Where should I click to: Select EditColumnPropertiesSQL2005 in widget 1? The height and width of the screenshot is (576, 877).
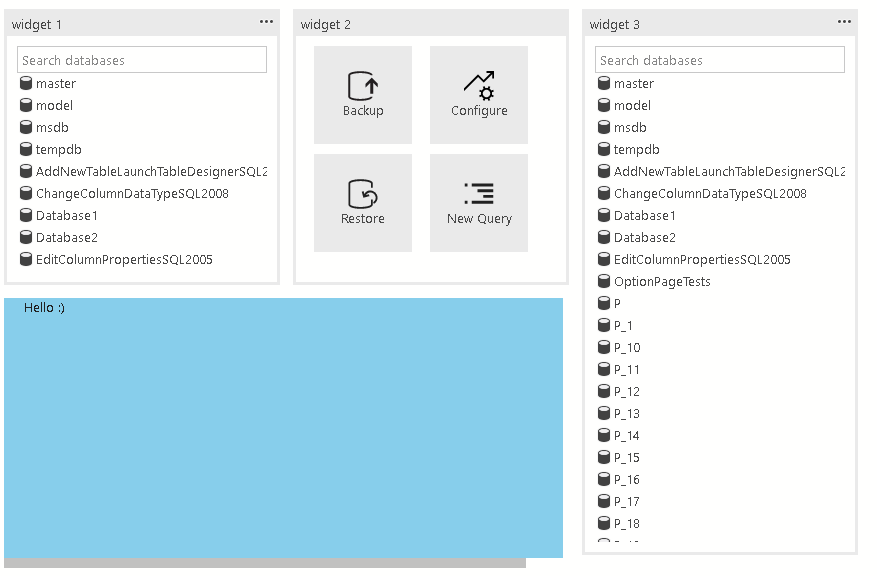(124, 260)
